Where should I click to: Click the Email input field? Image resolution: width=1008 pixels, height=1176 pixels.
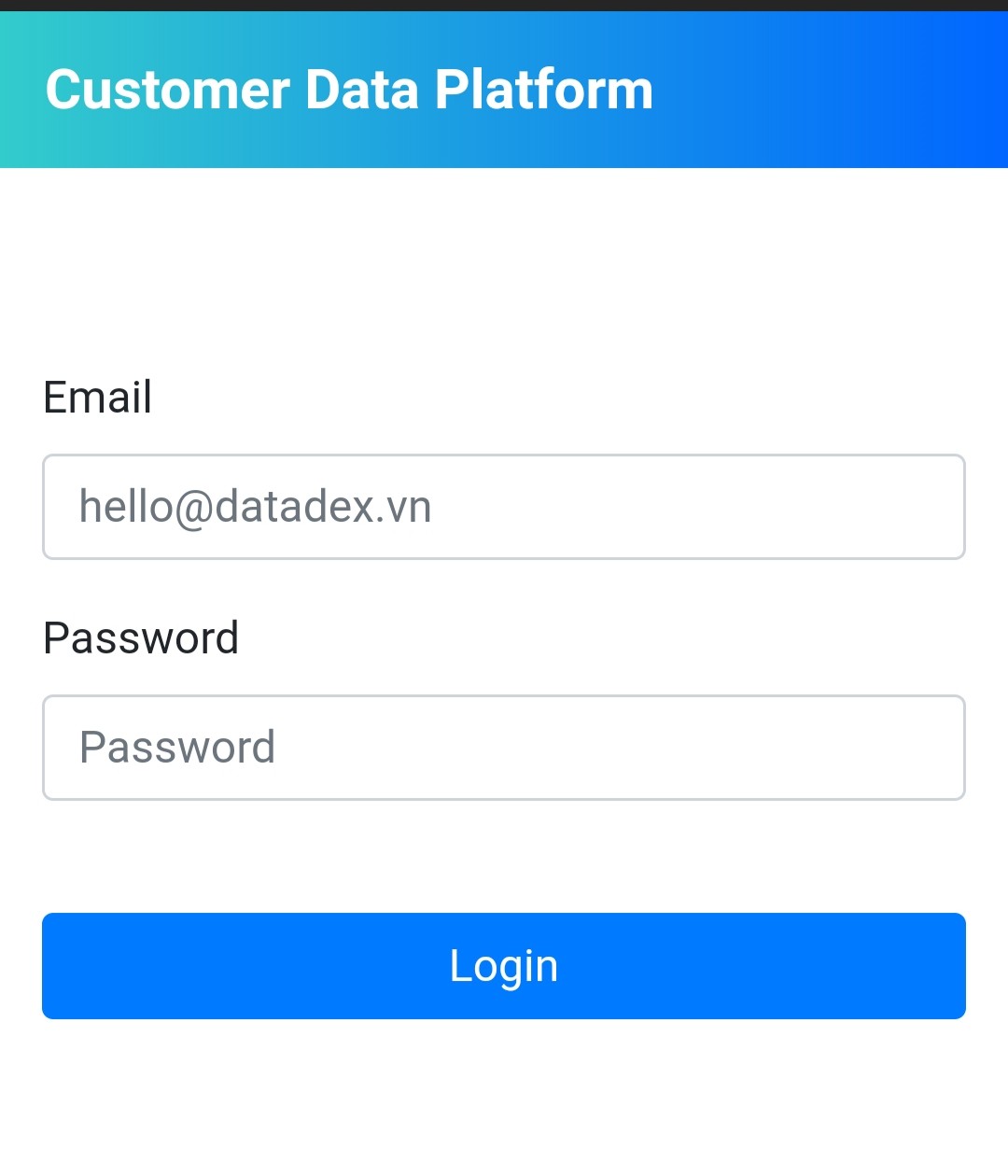(504, 507)
